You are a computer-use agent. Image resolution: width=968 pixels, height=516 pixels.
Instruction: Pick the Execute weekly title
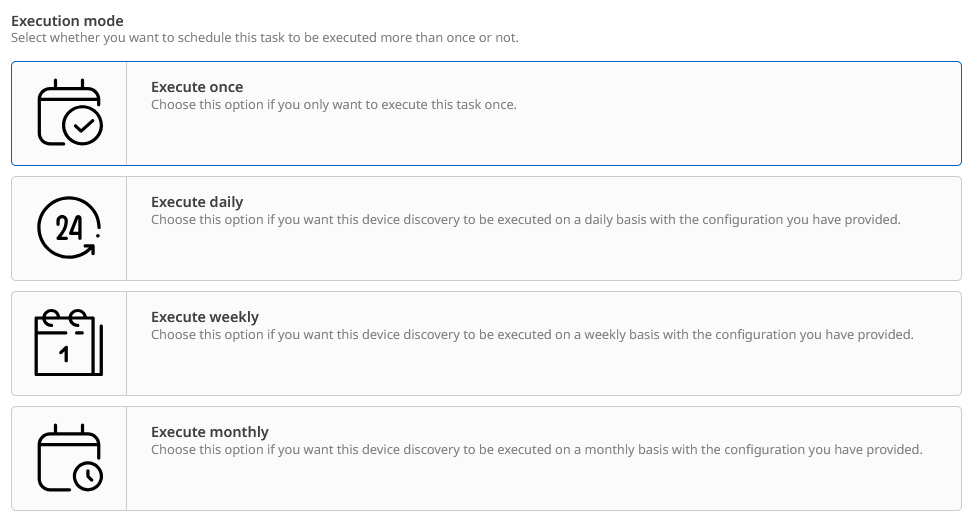click(205, 317)
